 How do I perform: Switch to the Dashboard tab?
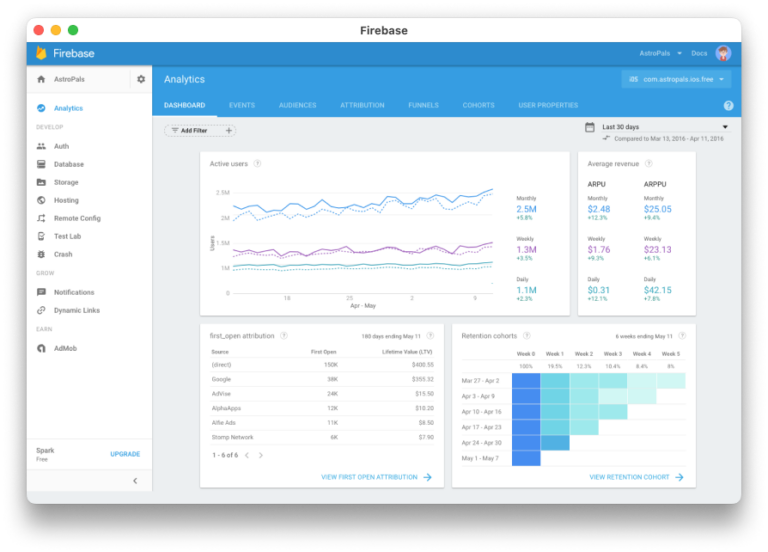[x=185, y=105]
